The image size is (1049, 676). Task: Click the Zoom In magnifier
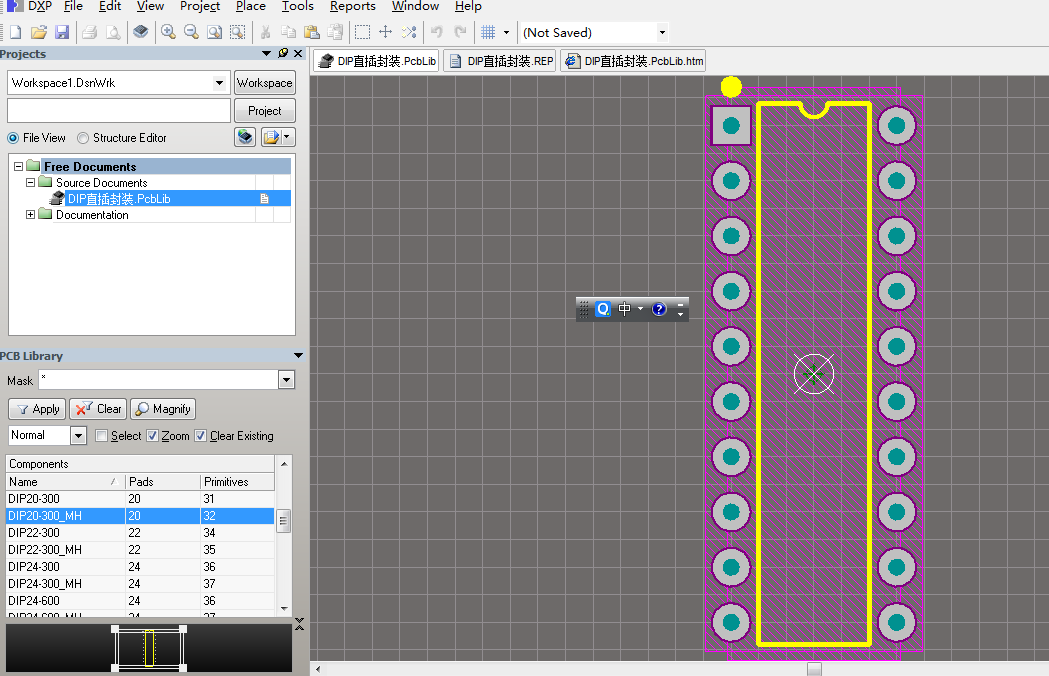pos(168,32)
